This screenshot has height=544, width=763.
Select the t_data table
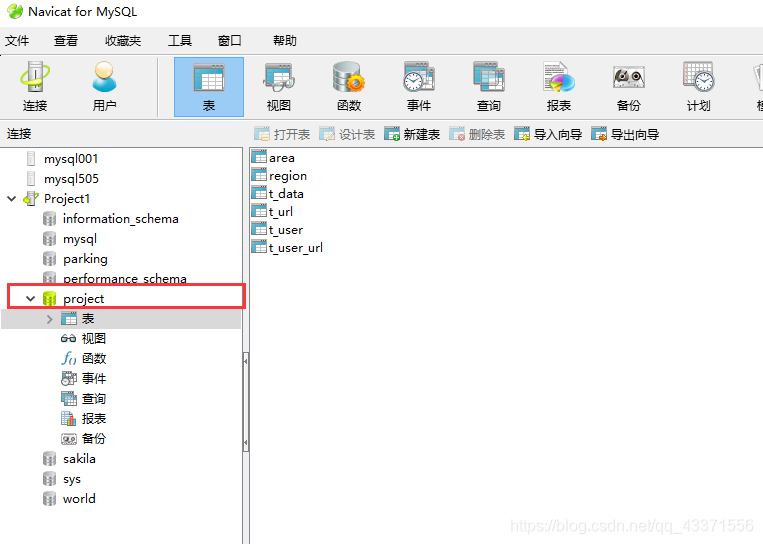tap(286, 194)
